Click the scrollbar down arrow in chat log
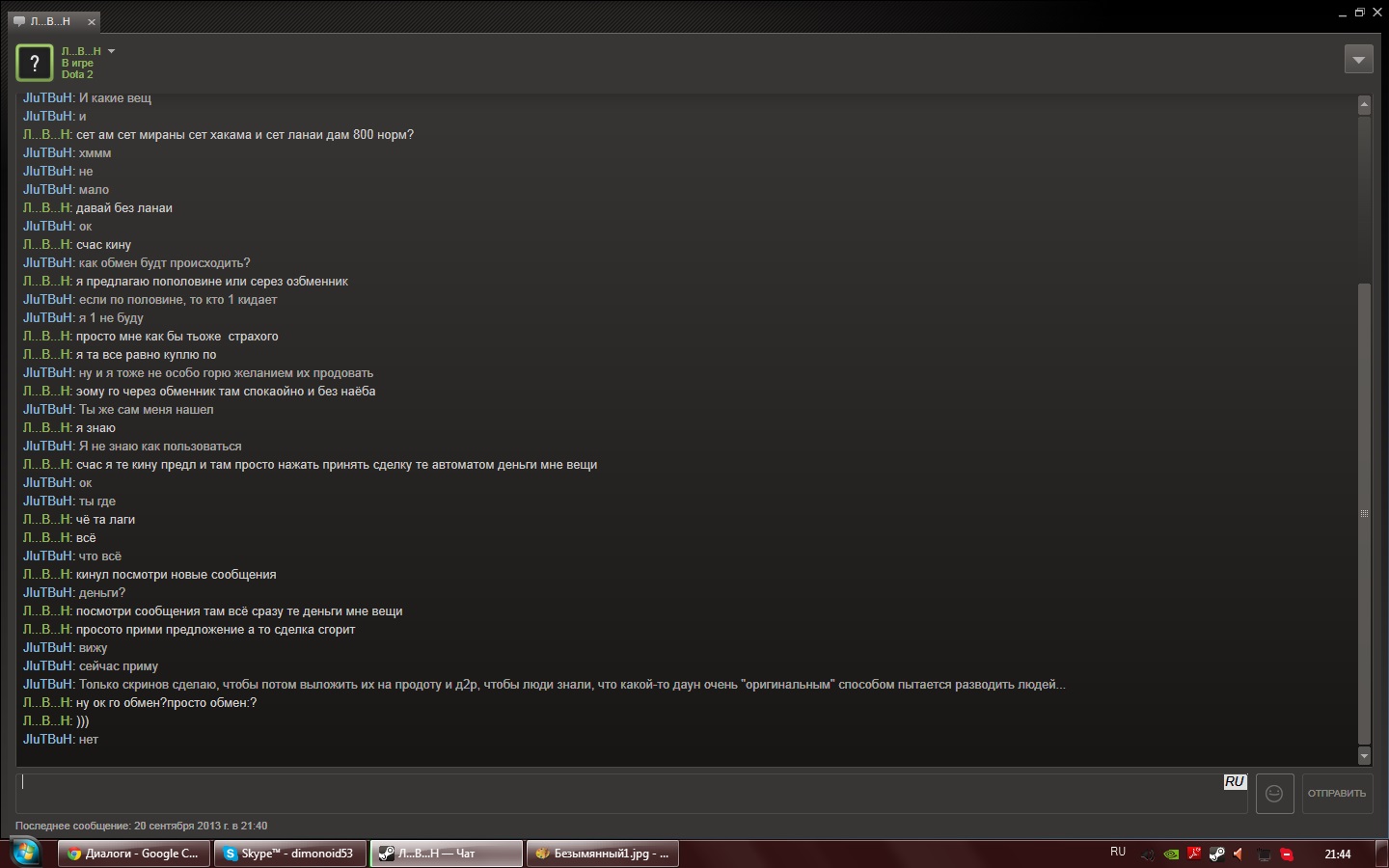Image resolution: width=1389 pixels, height=868 pixels. (1364, 756)
